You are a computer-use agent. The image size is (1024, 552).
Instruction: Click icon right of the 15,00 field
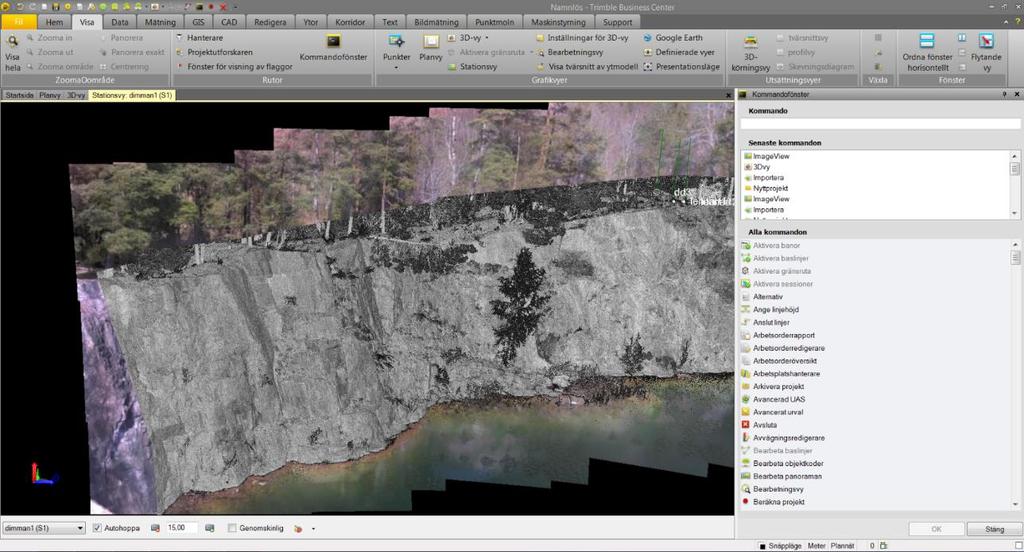point(210,528)
